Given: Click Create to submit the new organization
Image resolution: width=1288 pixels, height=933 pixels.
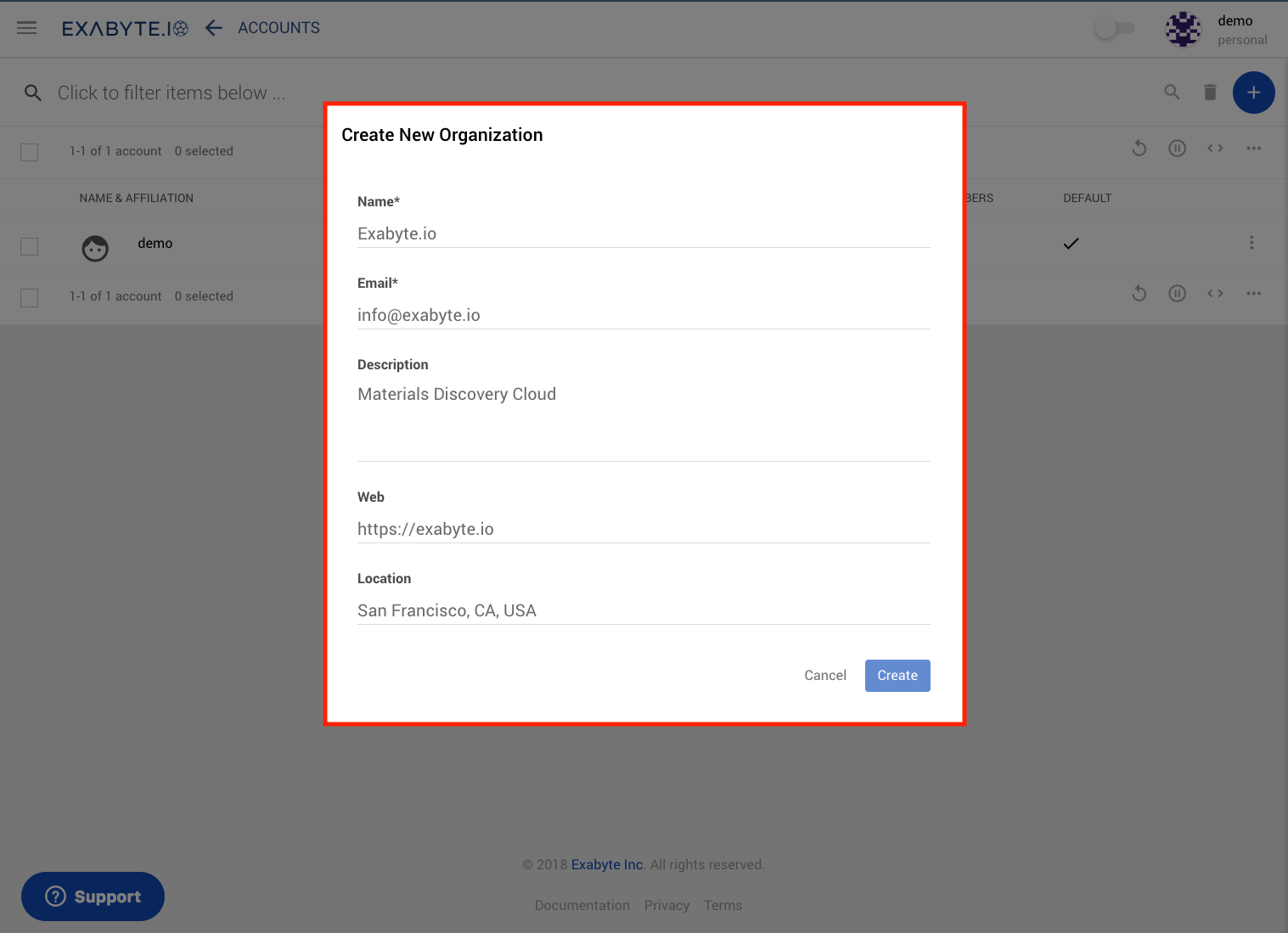Looking at the screenshot, I should click(897, 675).
